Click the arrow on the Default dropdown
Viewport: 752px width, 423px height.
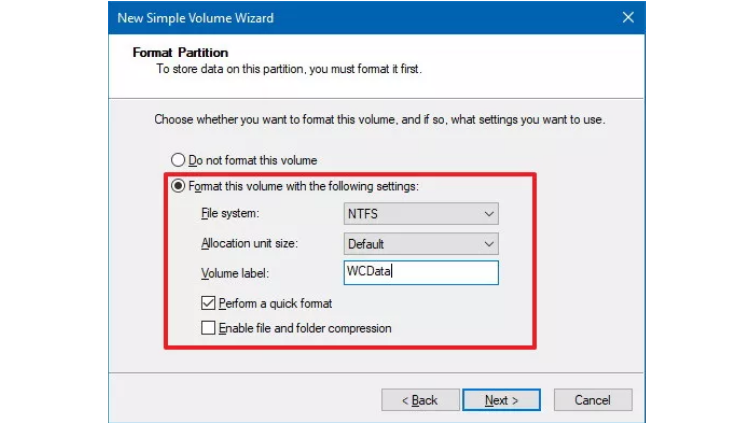pos(488,243)
